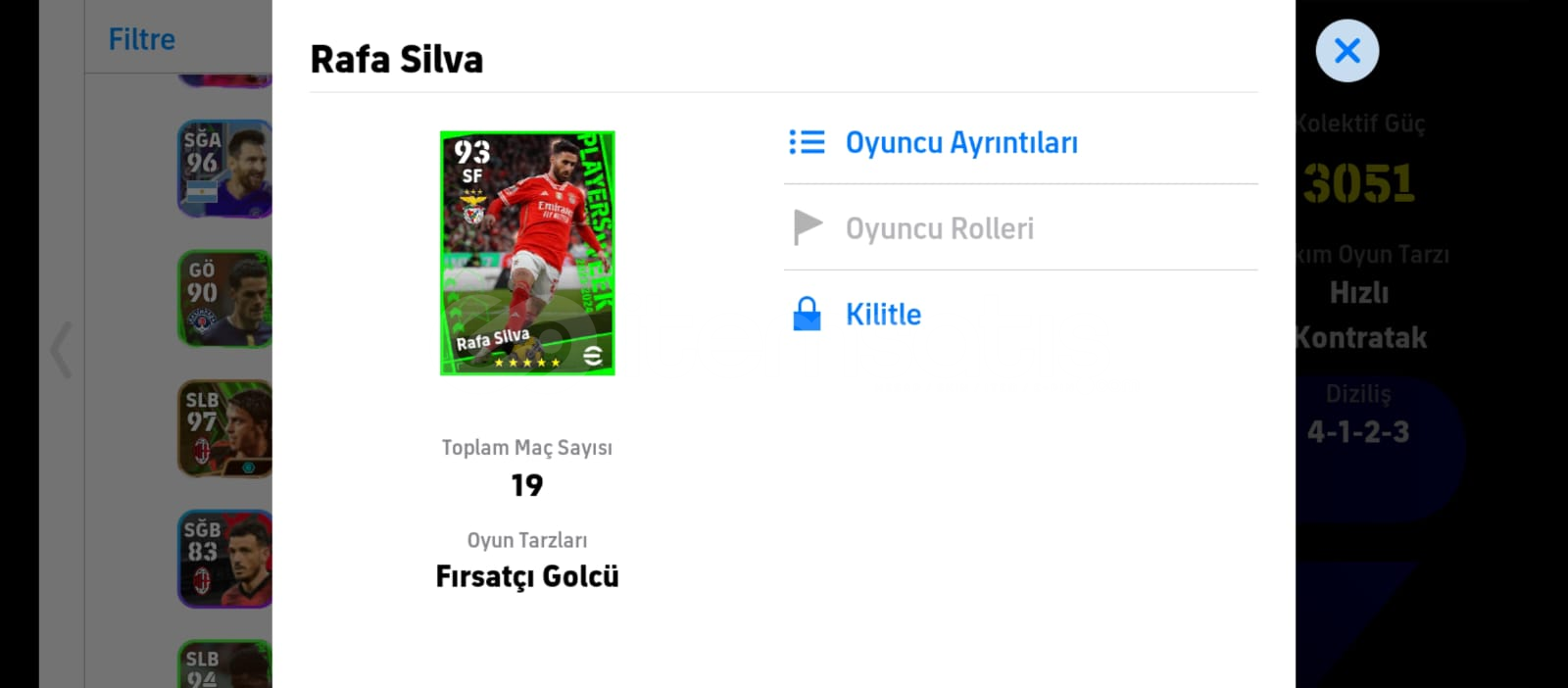Click the Benfica club badge on card
This screenshot has width=1568, height=688.
click(x=473, y=209)
